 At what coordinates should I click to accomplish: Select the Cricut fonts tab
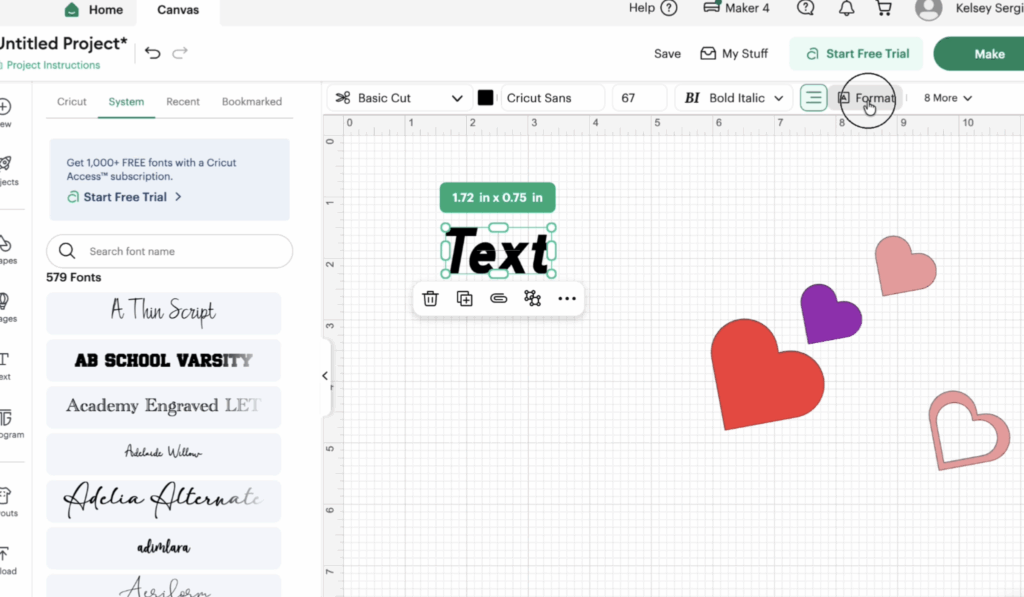(72, 101)
